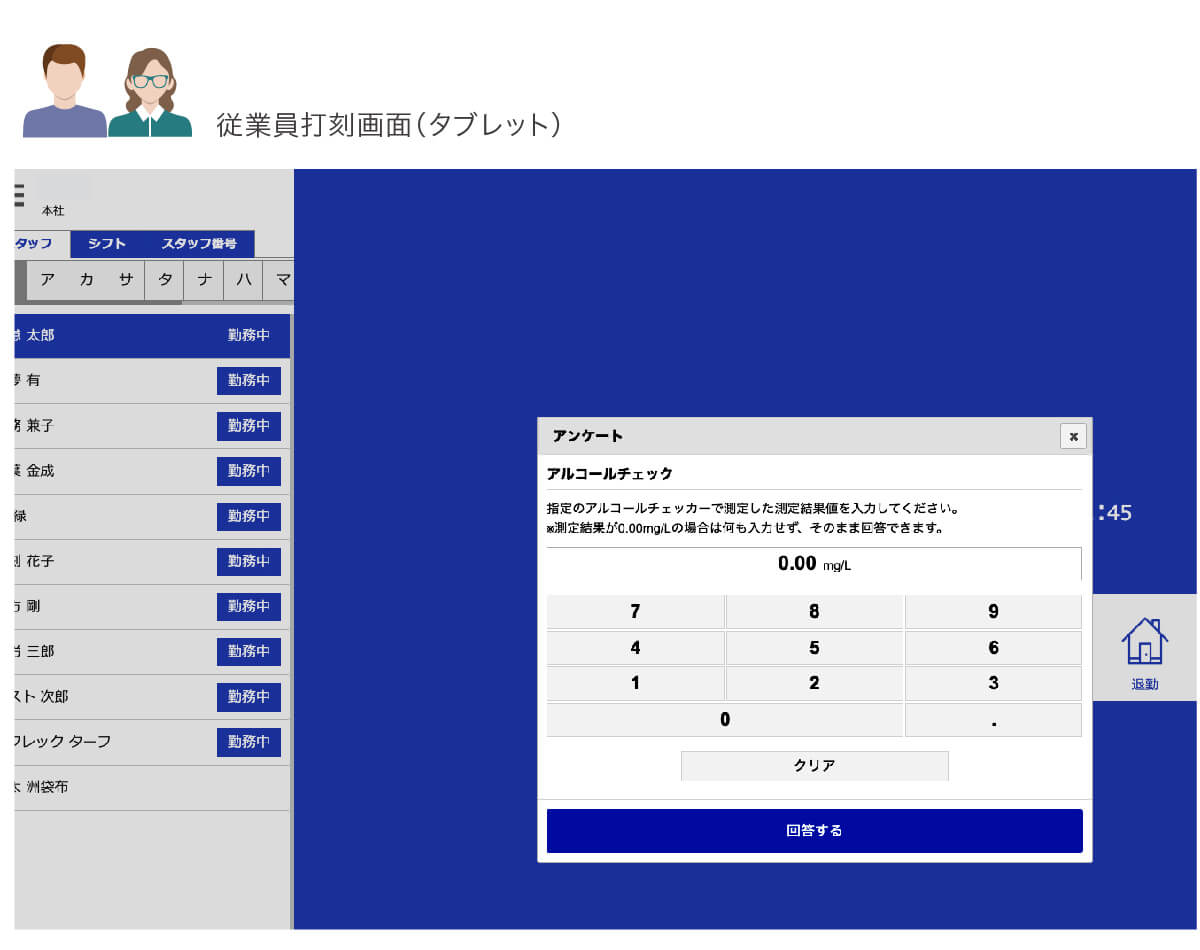Switch to the シフト tab
The height and width of the screenshot is (950, 1200).
tap(107, 244)
